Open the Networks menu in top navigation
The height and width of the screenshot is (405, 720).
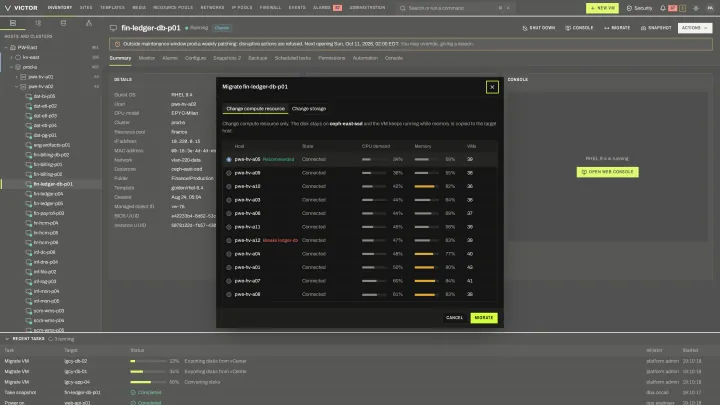pyautogui.click(x=212, y=8)
